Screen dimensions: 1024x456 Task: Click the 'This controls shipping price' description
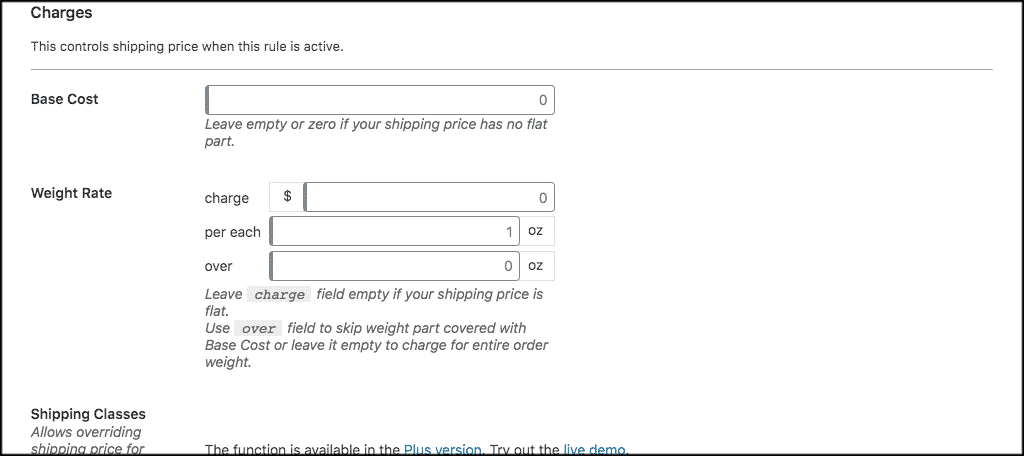tap(187, 47)
